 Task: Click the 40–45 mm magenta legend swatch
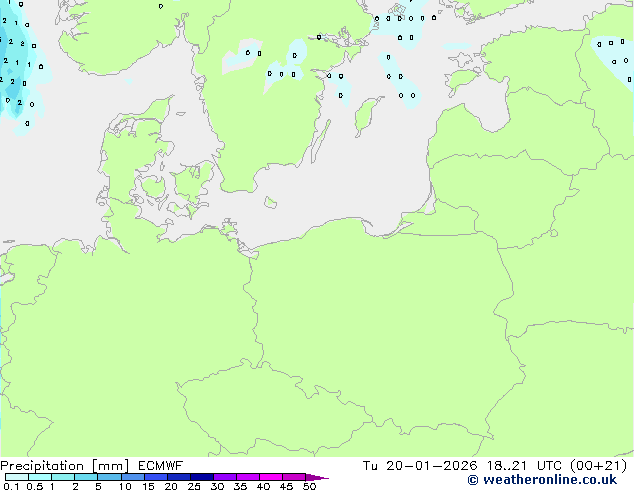coord(271,477)
